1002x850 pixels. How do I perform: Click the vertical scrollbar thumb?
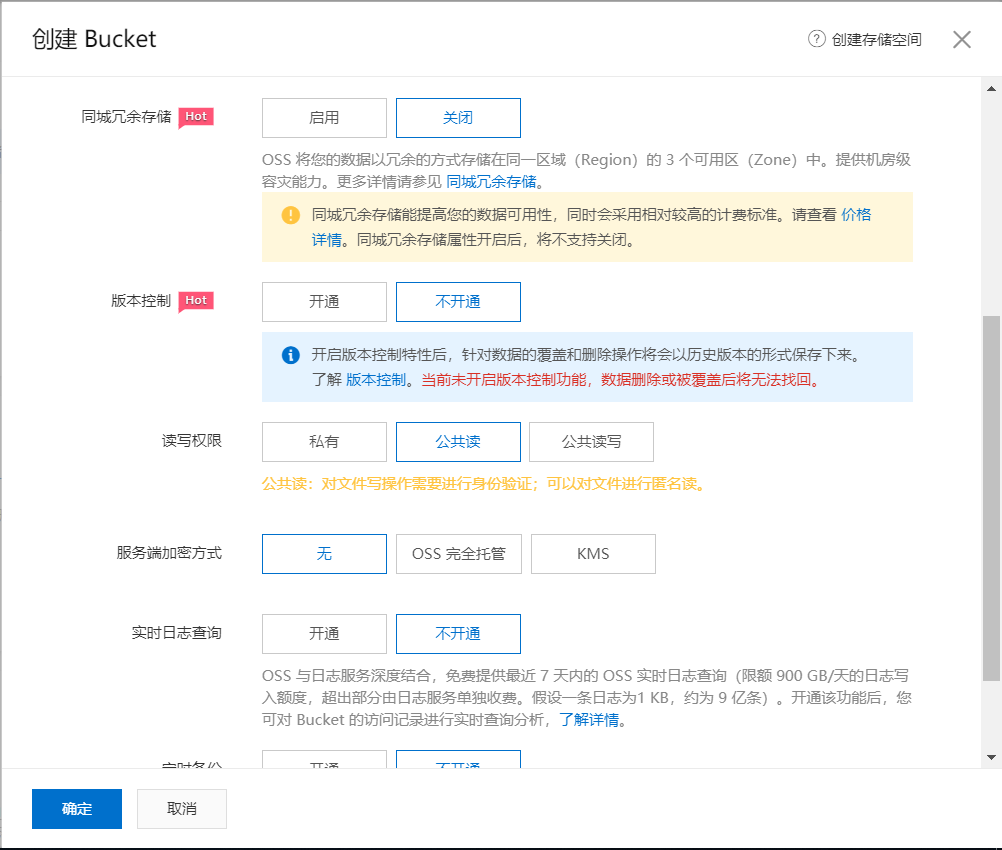pos(991,498)
